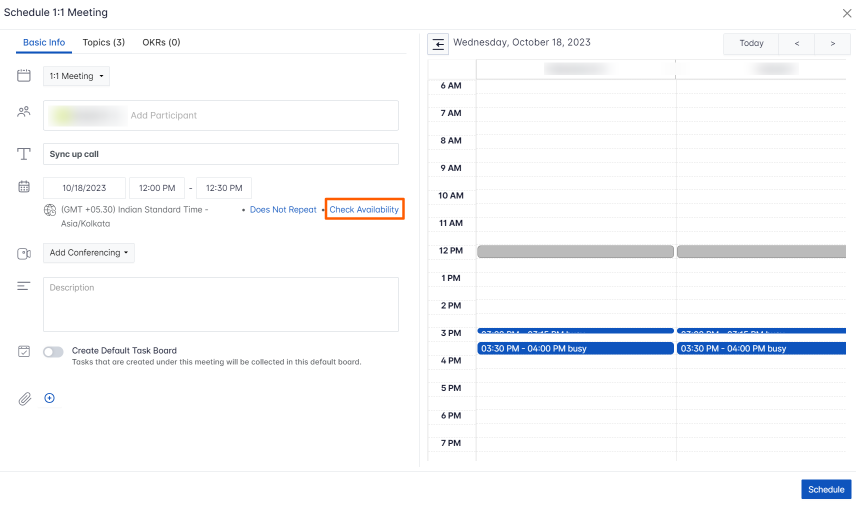Viewport: 856px width, 507px height.
Task: Click the Schedule button
Action: coord(826,490)
